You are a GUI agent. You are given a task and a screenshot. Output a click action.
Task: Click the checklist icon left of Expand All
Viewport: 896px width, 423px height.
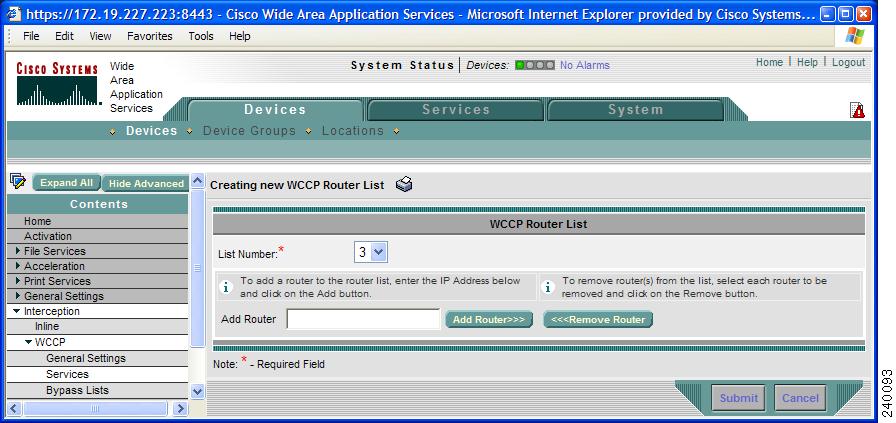pyautogui.click(x=18, y=181)
